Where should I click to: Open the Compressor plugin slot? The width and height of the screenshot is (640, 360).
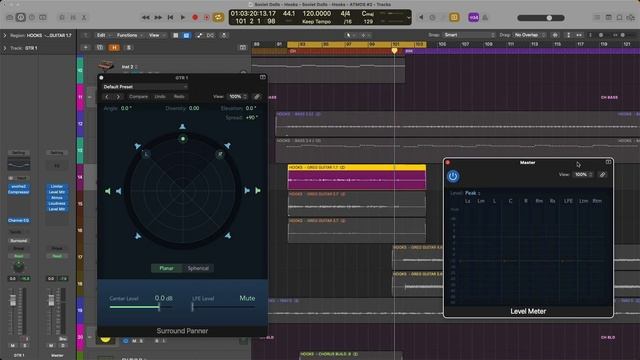[19, 192]
